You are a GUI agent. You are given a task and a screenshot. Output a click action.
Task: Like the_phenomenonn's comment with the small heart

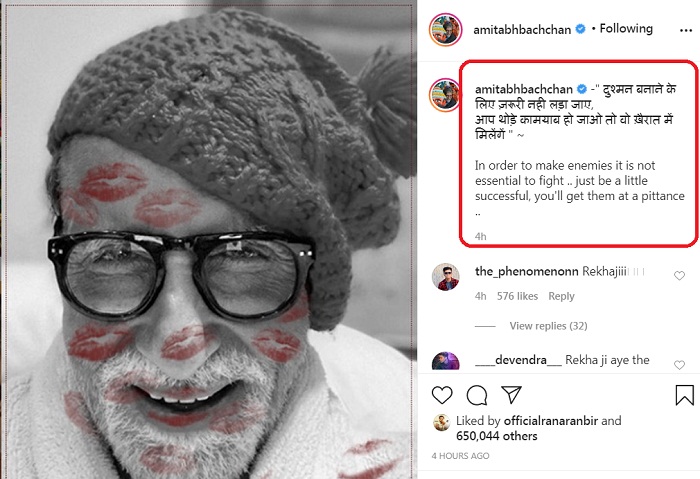[679, 275]
